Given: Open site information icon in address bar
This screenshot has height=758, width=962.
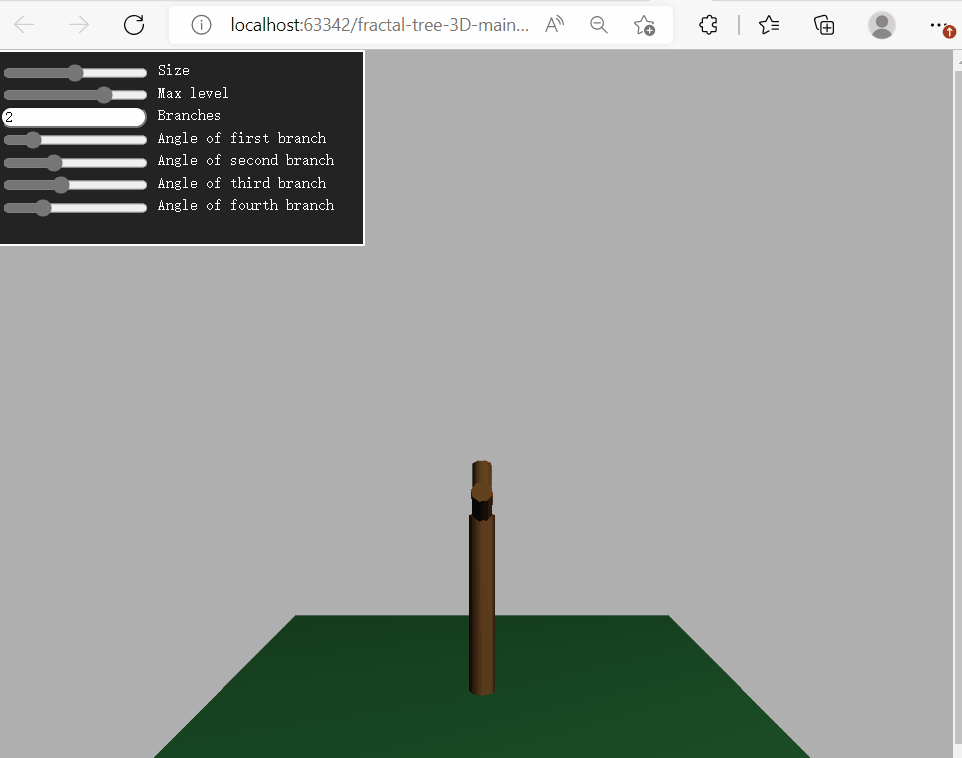Looking at the screenshot, I should click(x=201, y=25).
